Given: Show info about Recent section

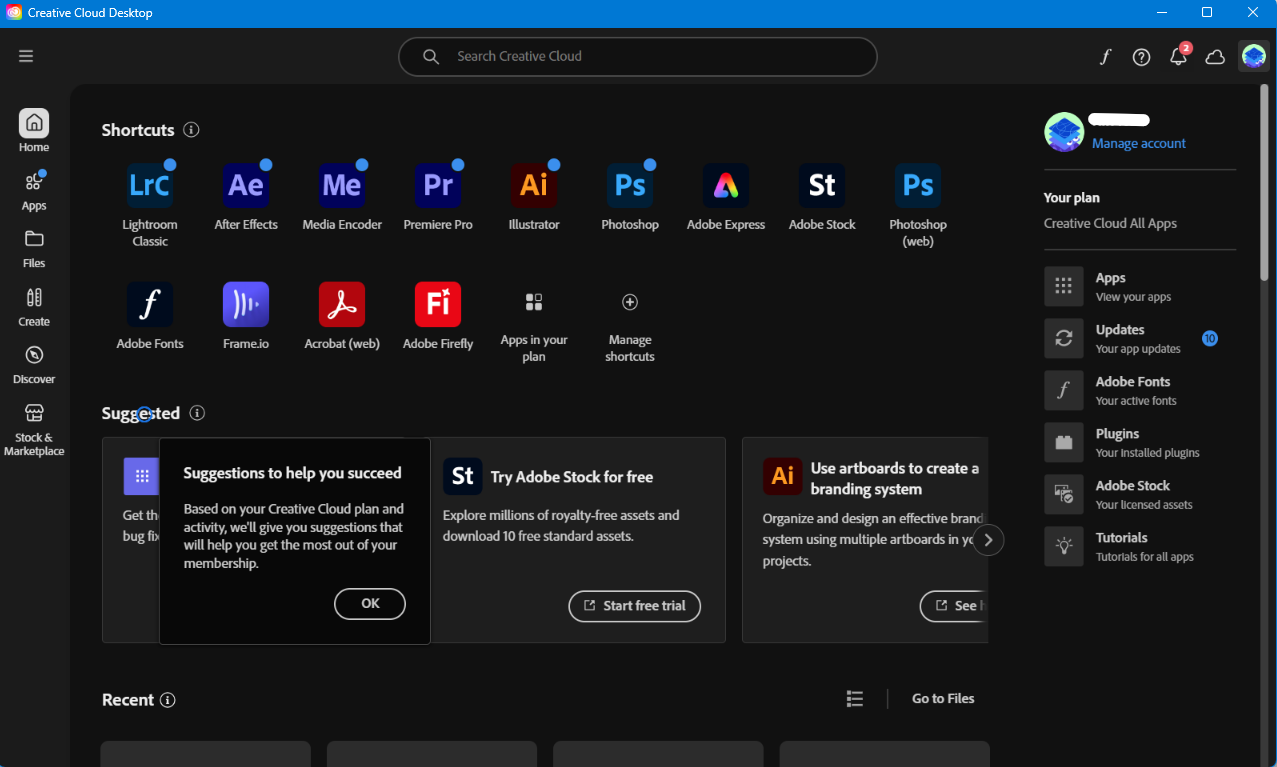Looking at the screenshot, I should pos(168,700).
